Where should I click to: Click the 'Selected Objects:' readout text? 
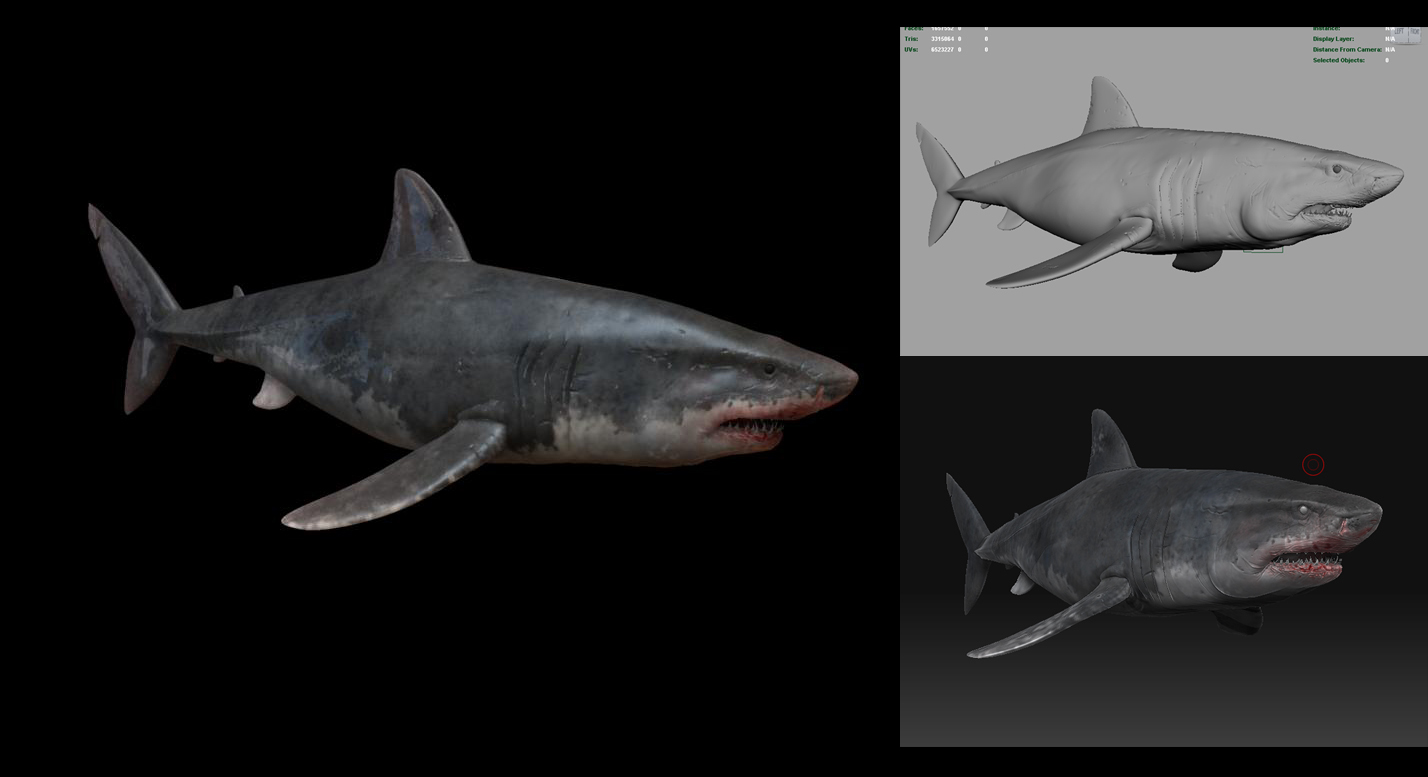(1339, 60)
